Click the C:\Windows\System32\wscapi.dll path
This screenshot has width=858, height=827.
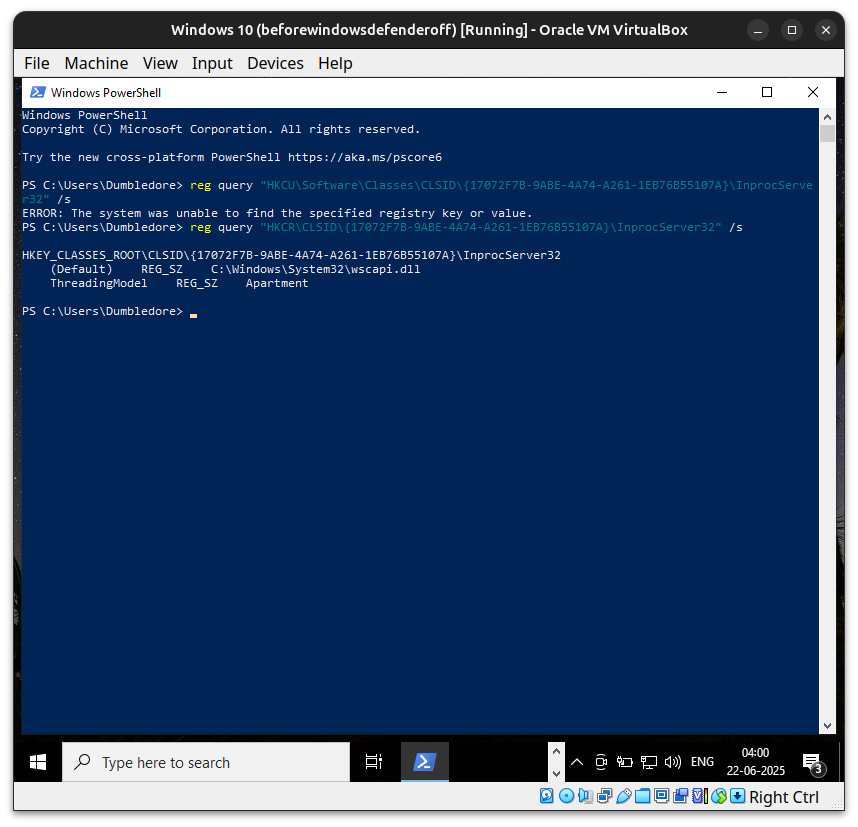coord(316,269)
